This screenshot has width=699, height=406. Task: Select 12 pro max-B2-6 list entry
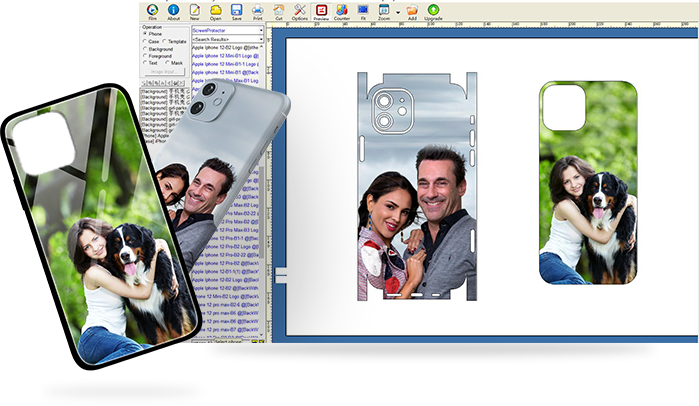click(x=228, y=305)
